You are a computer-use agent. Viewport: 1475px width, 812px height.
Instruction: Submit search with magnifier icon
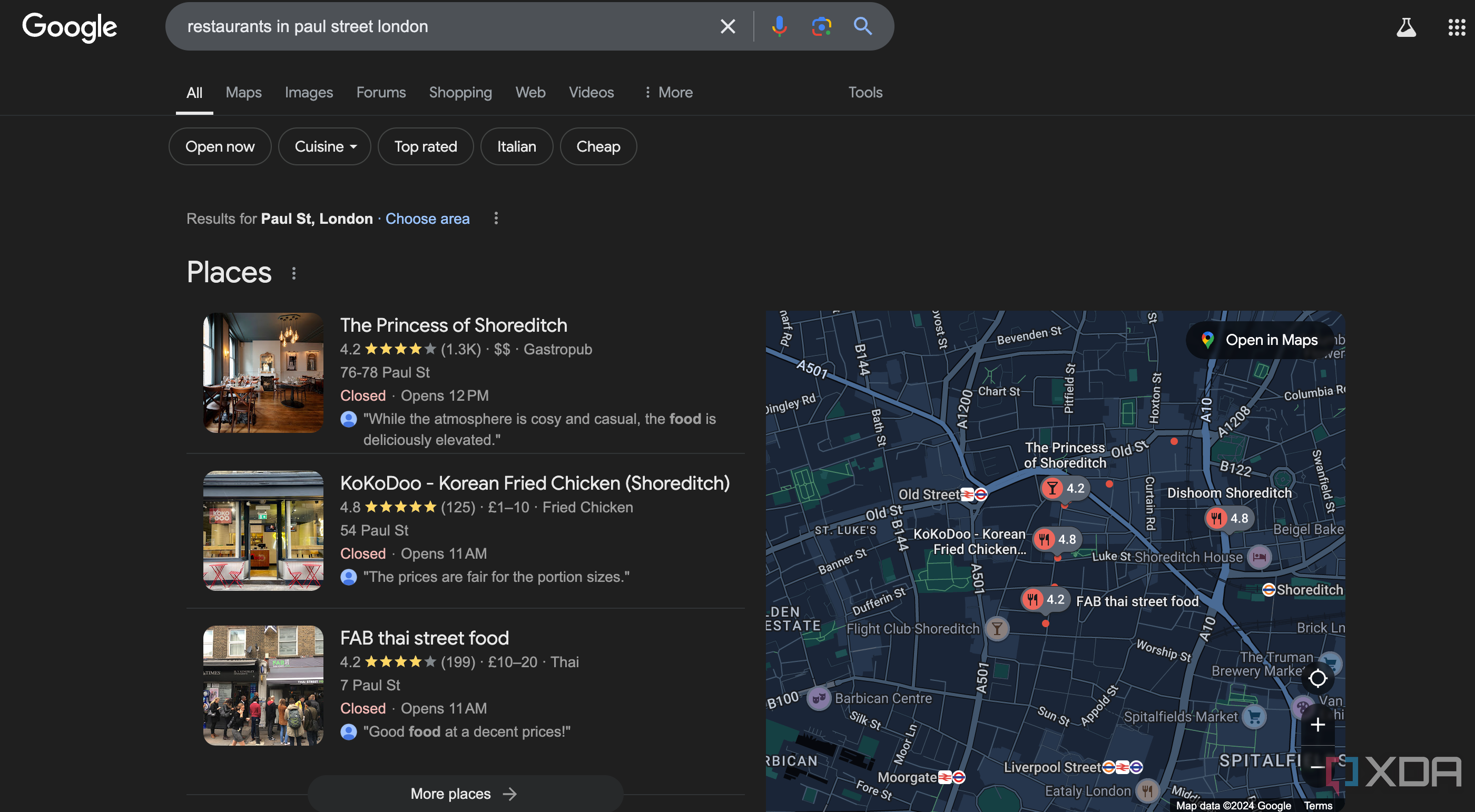[x=862, y=26]
